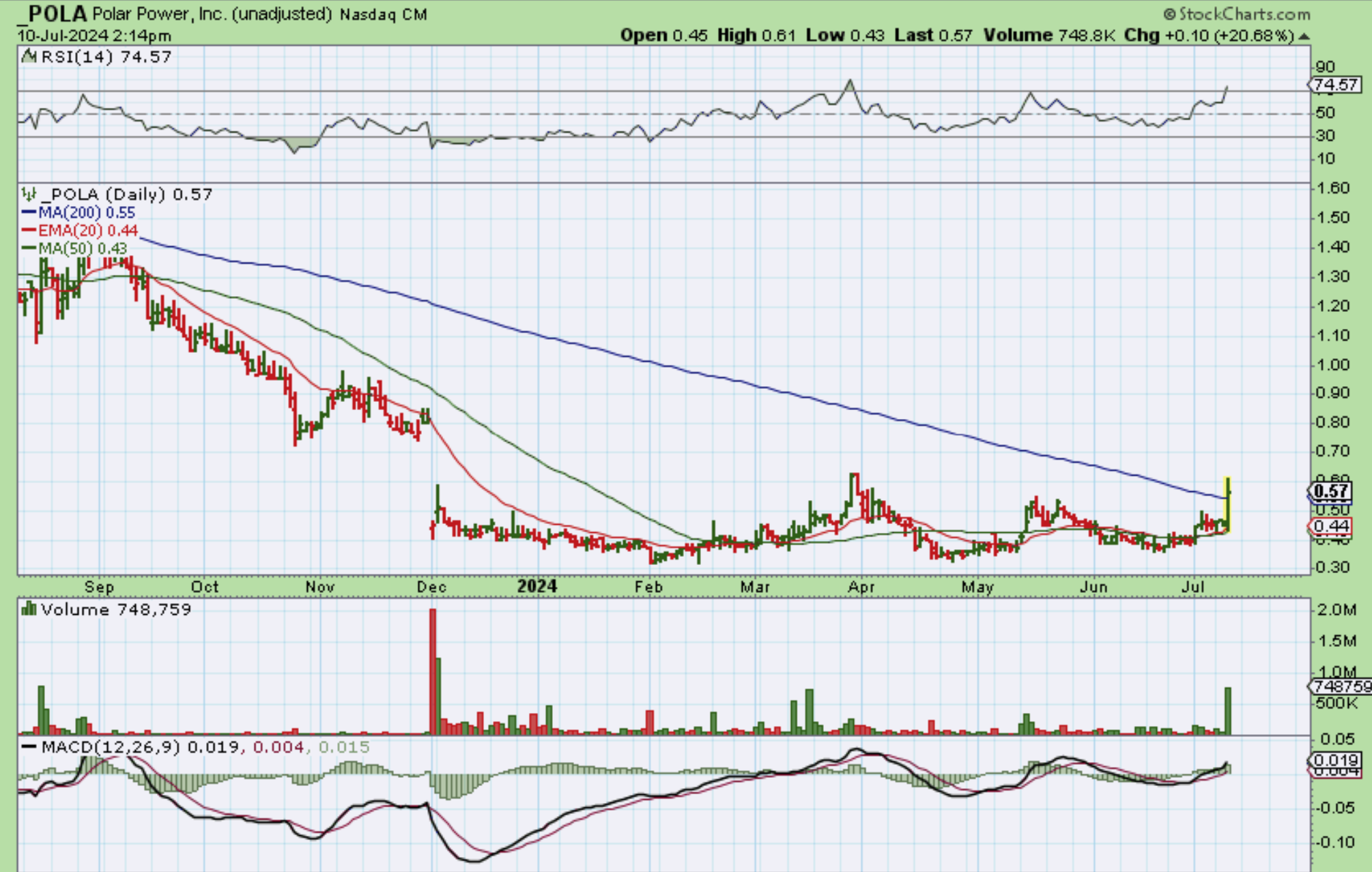The image size is (1372, 872).
Task: Click the copyright symbol before StockCharts.com
Action: tap(1169, 14)
